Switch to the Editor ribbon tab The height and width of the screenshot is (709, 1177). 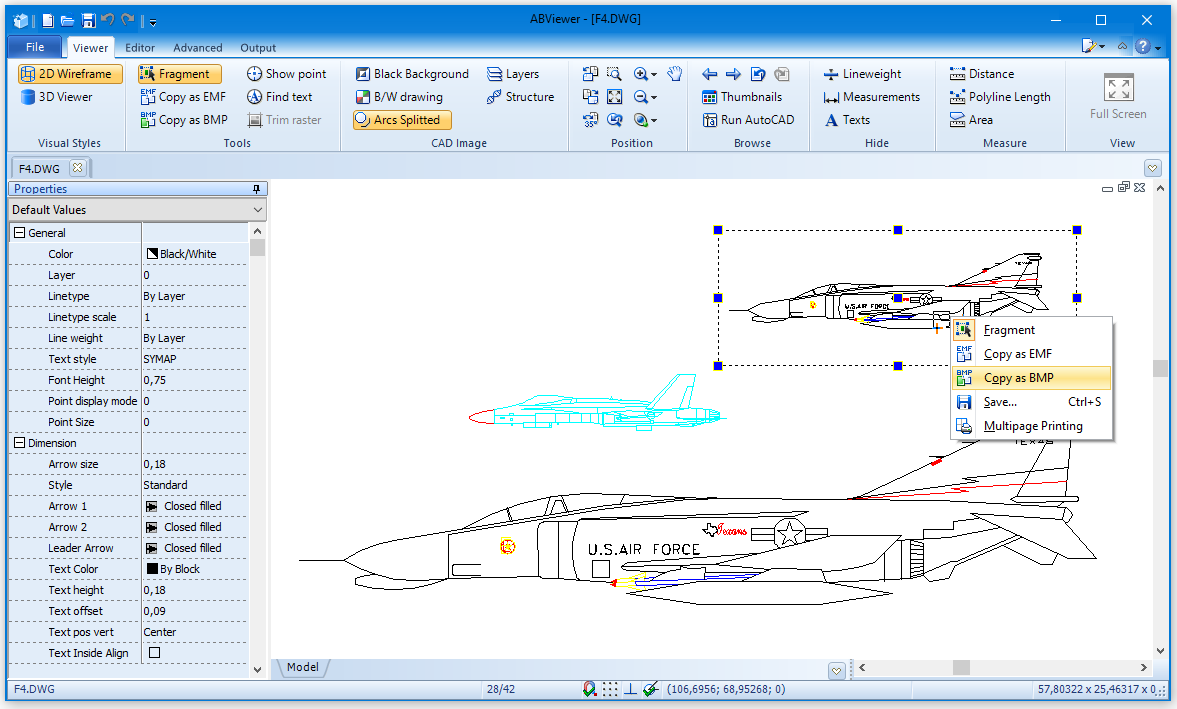click(x=140, y=47)
